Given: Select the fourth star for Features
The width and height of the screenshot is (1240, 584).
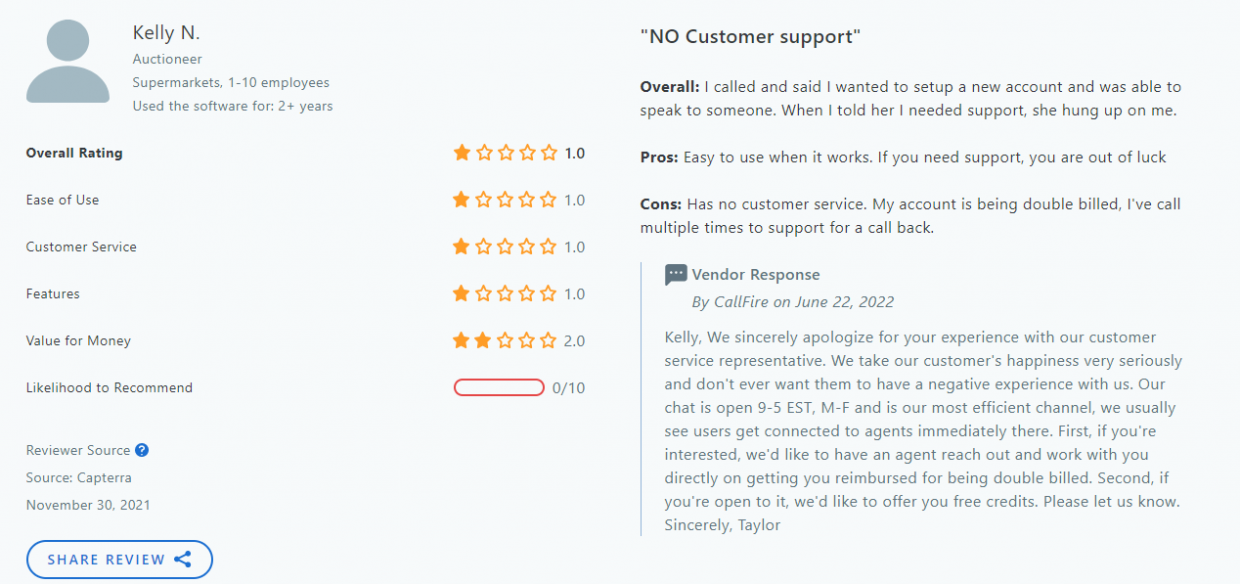Looking at the screenshot, I should [x=526, y=294].
